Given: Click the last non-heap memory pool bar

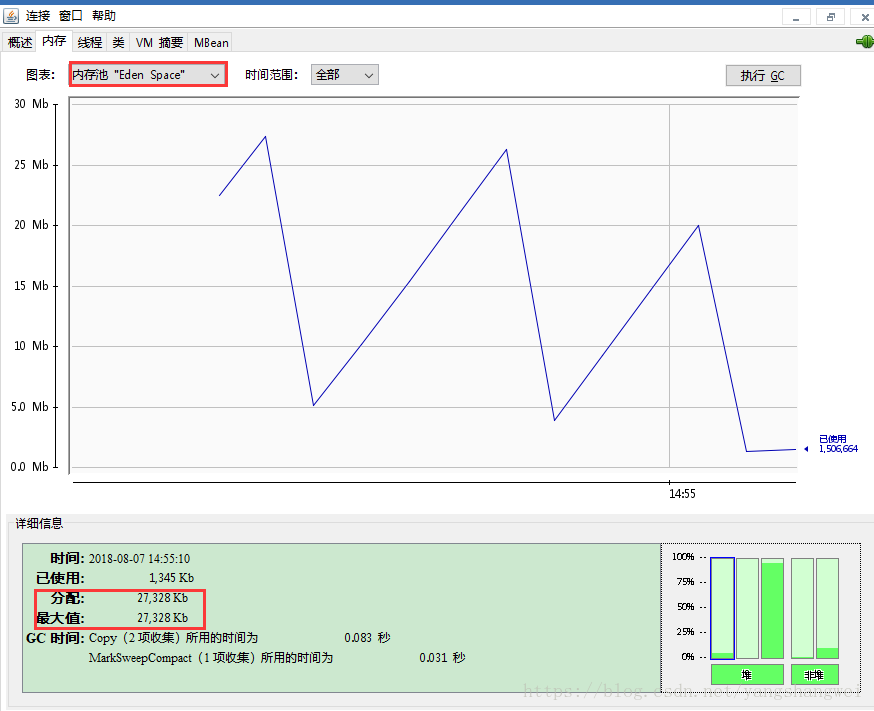Looking at the screenshot, I should pyautogui.click(x=827, y=608).
